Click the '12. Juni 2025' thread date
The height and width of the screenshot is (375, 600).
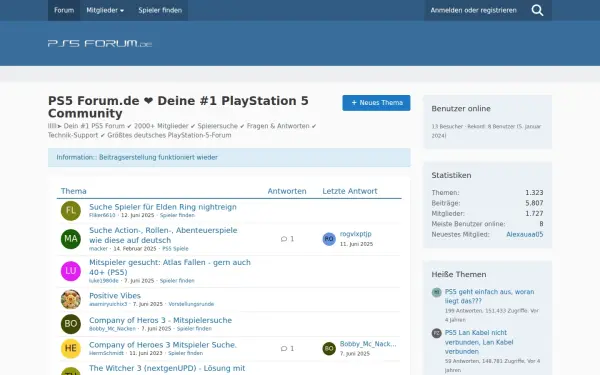click(137, 215)
